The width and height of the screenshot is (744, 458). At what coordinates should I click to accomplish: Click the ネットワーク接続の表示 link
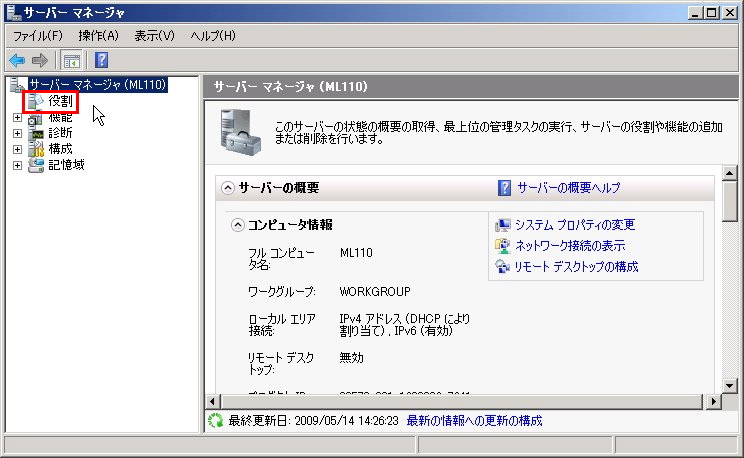click(x=570, y=246)
